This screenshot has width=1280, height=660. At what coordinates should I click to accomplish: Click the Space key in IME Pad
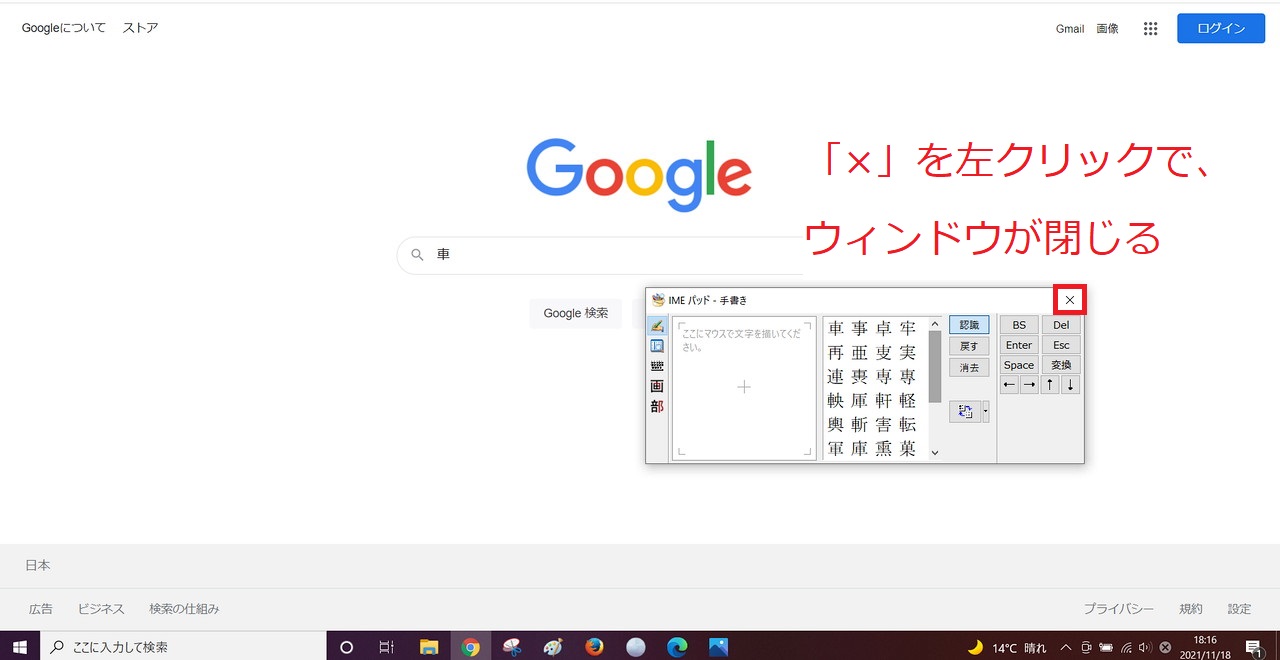[x=1019, y=365]
